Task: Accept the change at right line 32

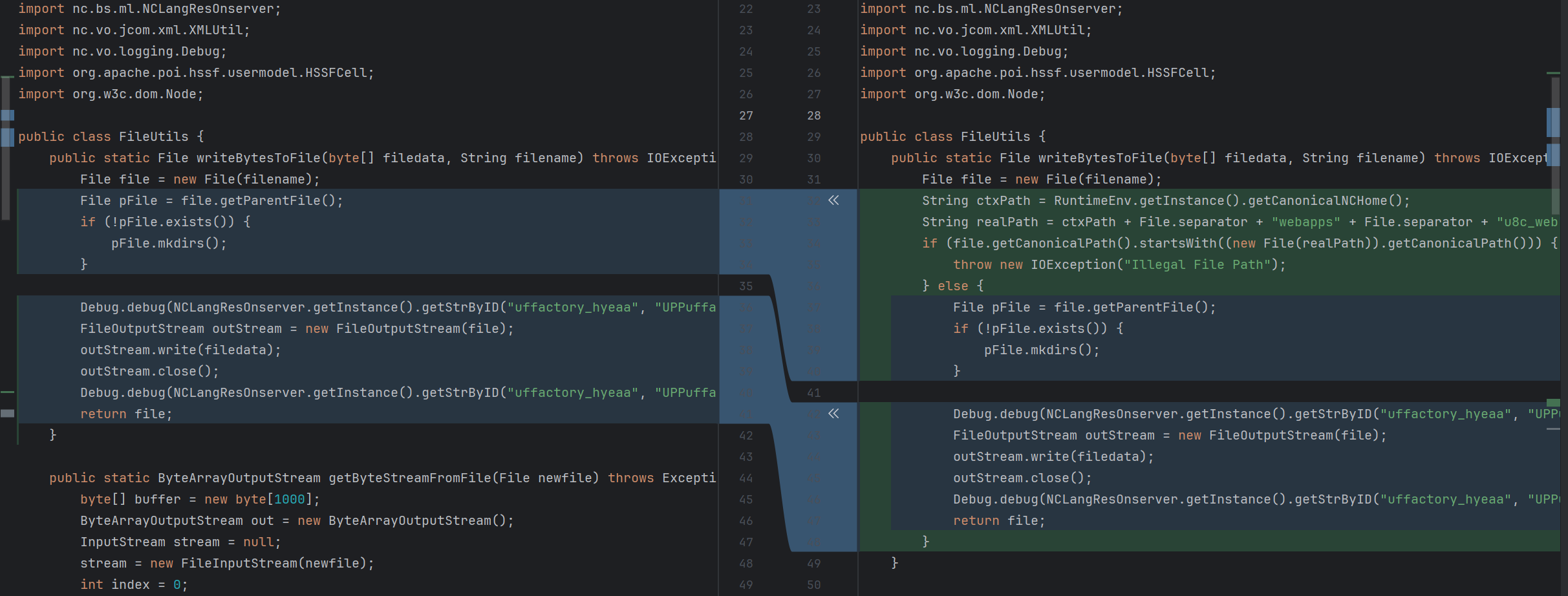Action: [833, 200]
